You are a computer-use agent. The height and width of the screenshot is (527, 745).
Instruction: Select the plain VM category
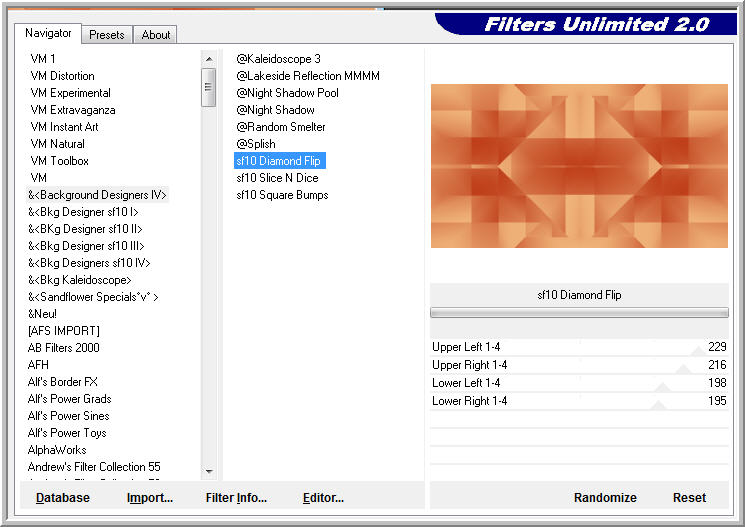pyautogui.click(x=38, y=178)
